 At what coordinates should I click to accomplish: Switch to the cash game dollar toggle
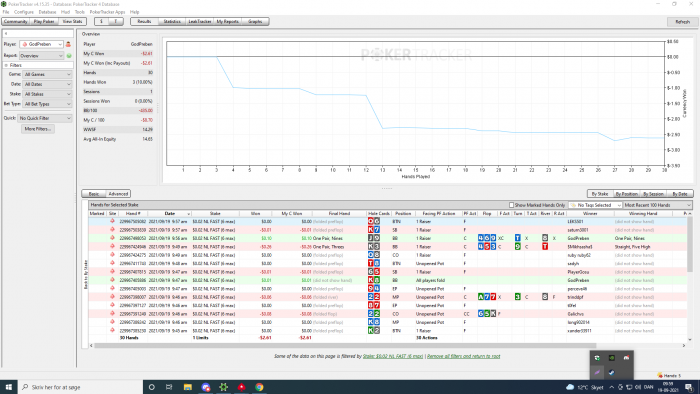(x=101, y=21)
